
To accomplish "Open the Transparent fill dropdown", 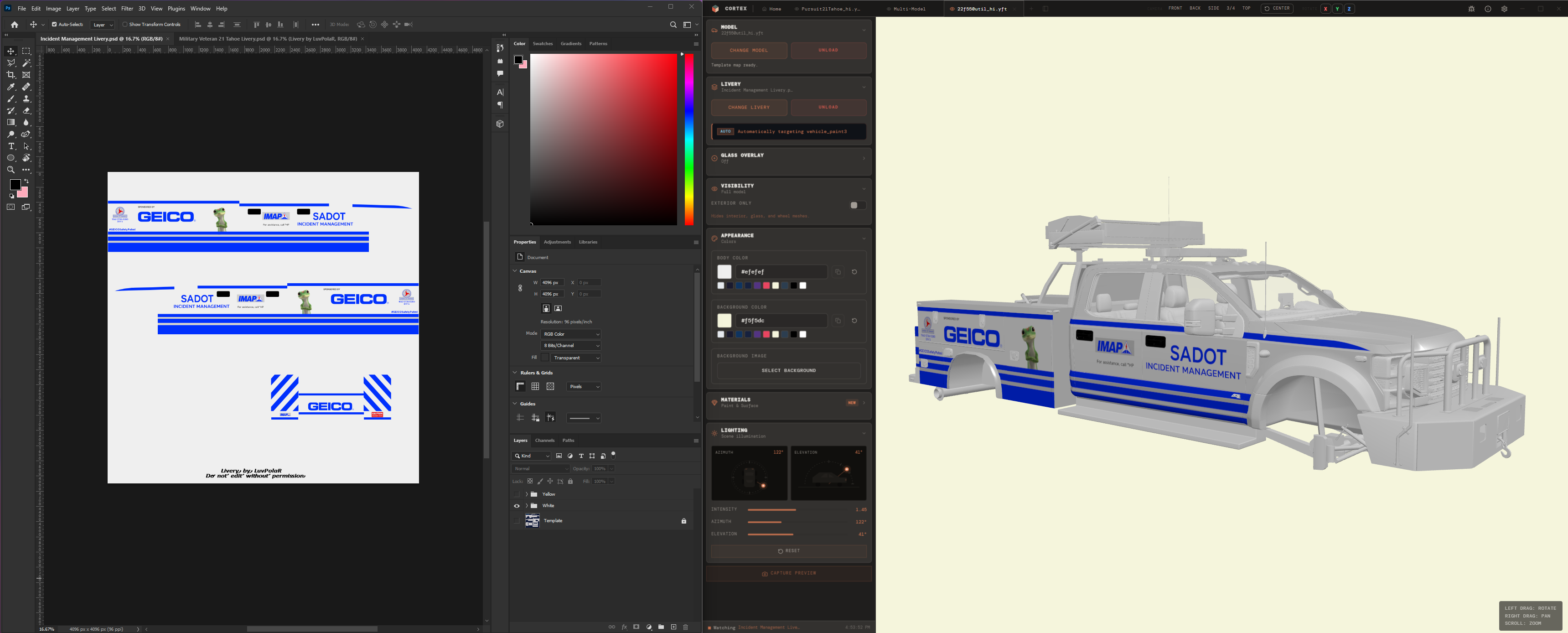I will point(576,358).
